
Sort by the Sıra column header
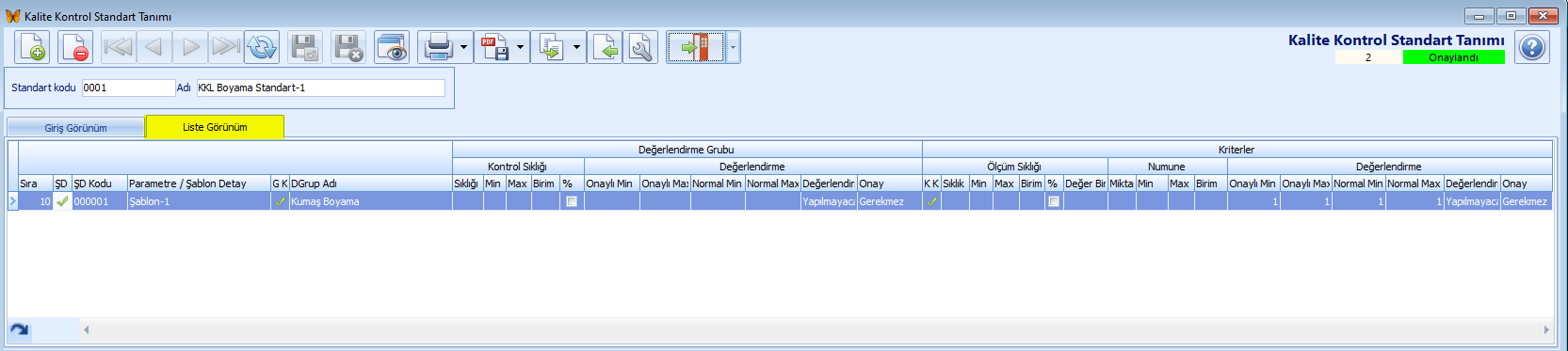pyautogui.click(x=36, y=183)
